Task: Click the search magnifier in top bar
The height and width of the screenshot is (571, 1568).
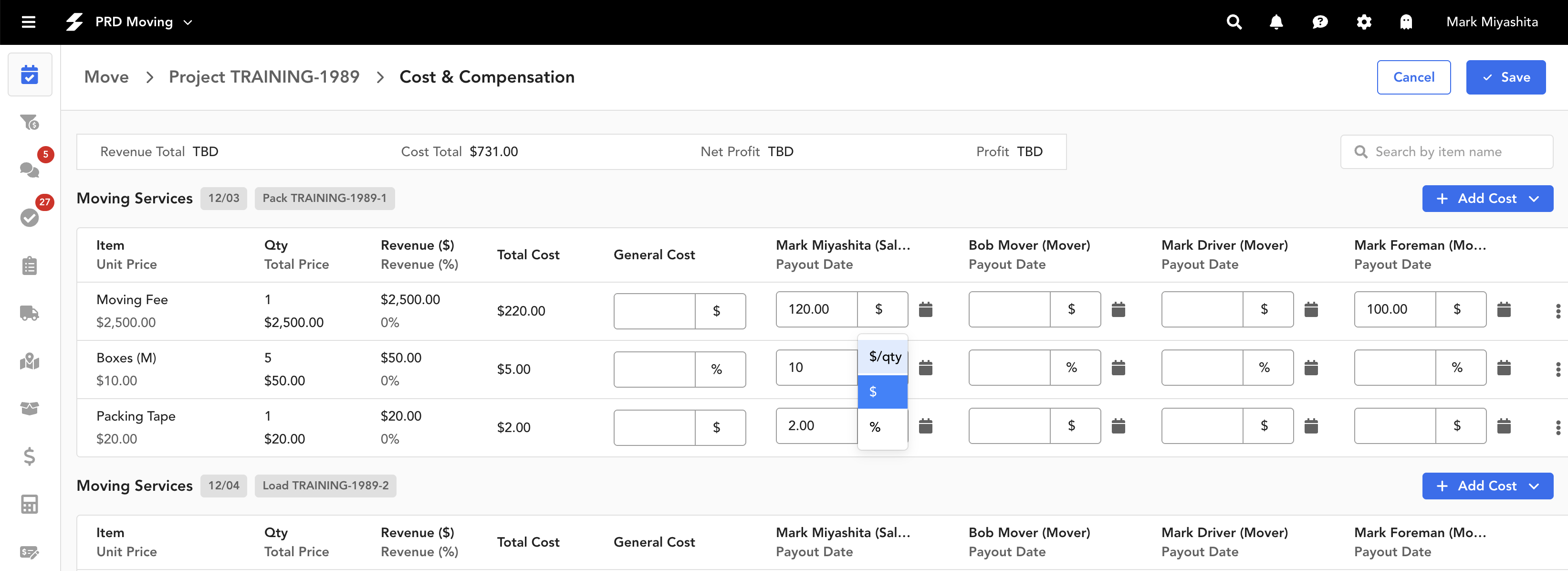Action: [x=1234, y=22]
